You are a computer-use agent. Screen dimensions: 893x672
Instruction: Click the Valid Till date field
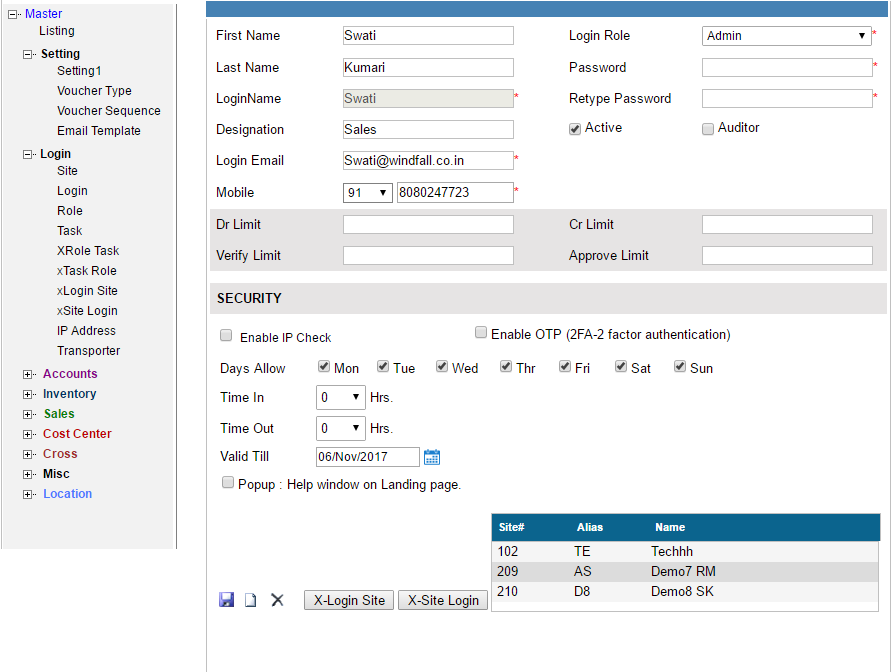[368, 457]
